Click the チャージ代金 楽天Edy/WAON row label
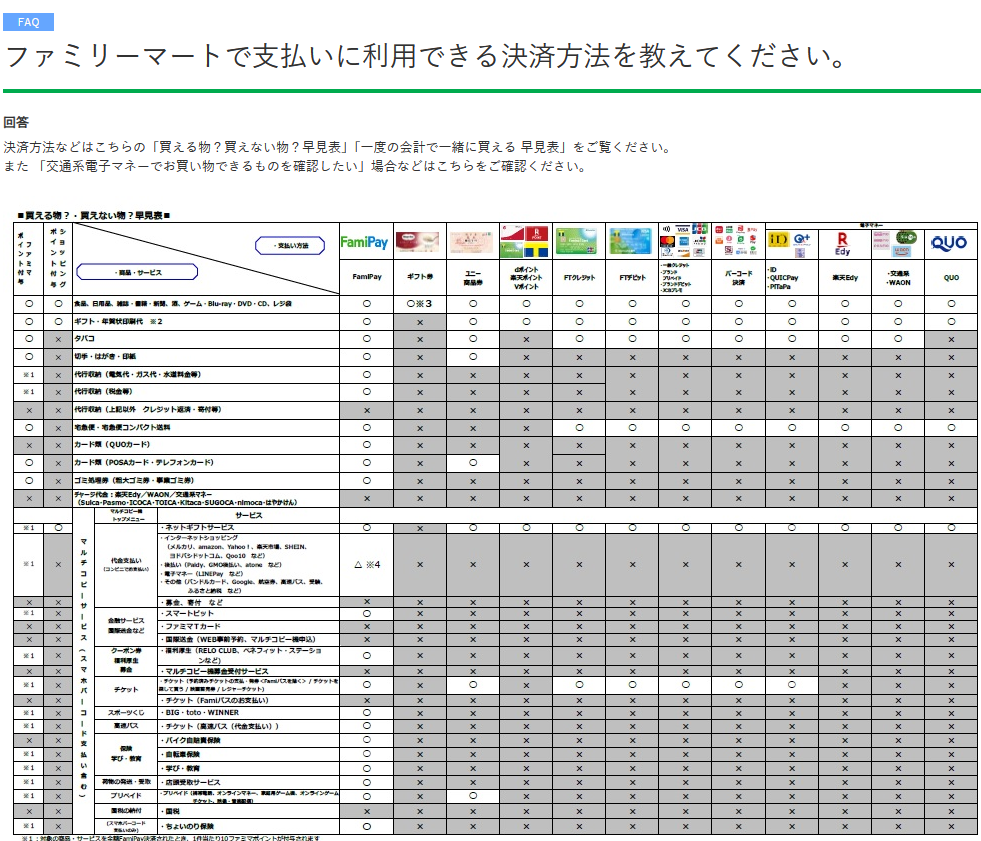 coord(185,498)
